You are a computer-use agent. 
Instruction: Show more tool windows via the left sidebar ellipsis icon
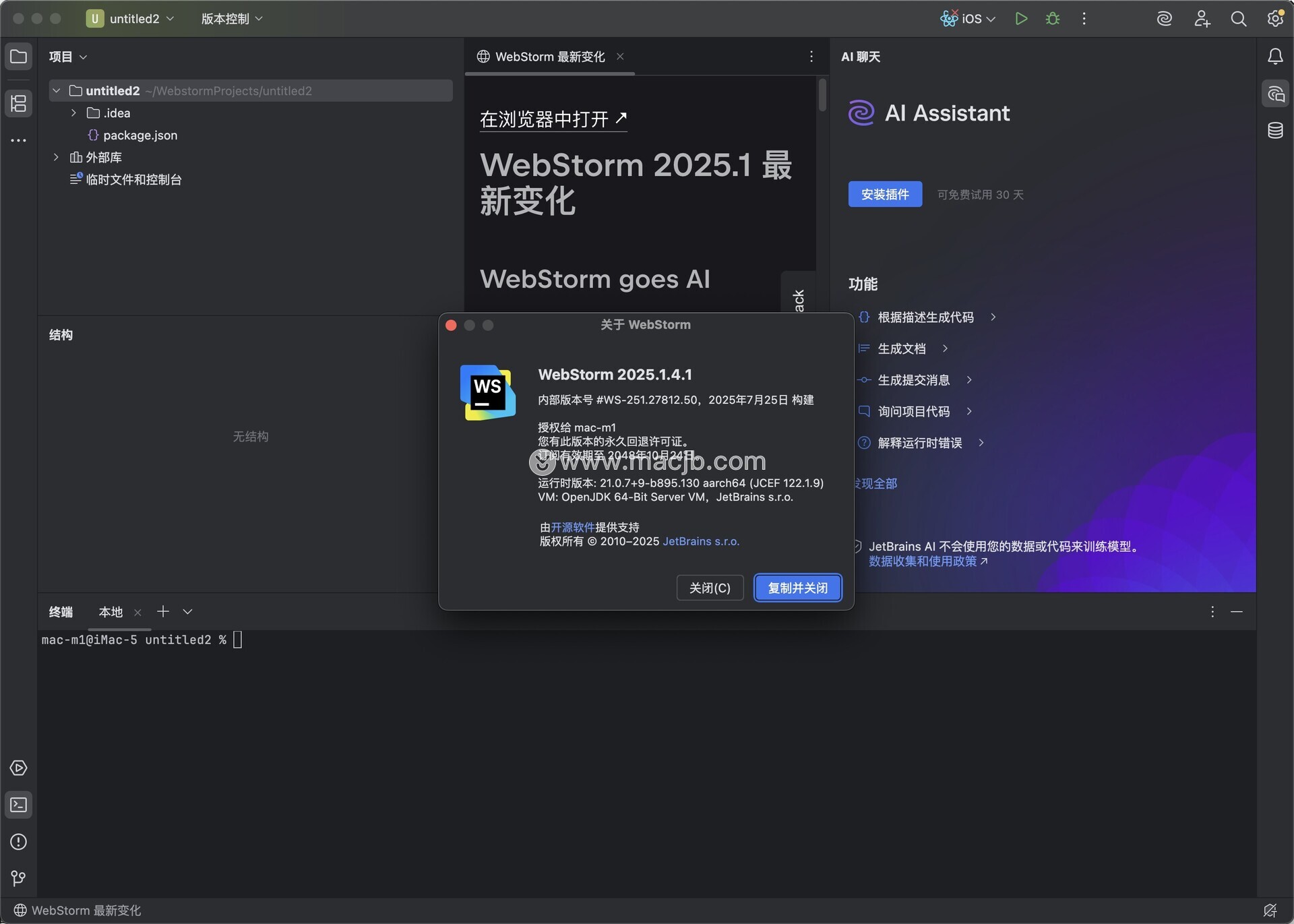18,140
